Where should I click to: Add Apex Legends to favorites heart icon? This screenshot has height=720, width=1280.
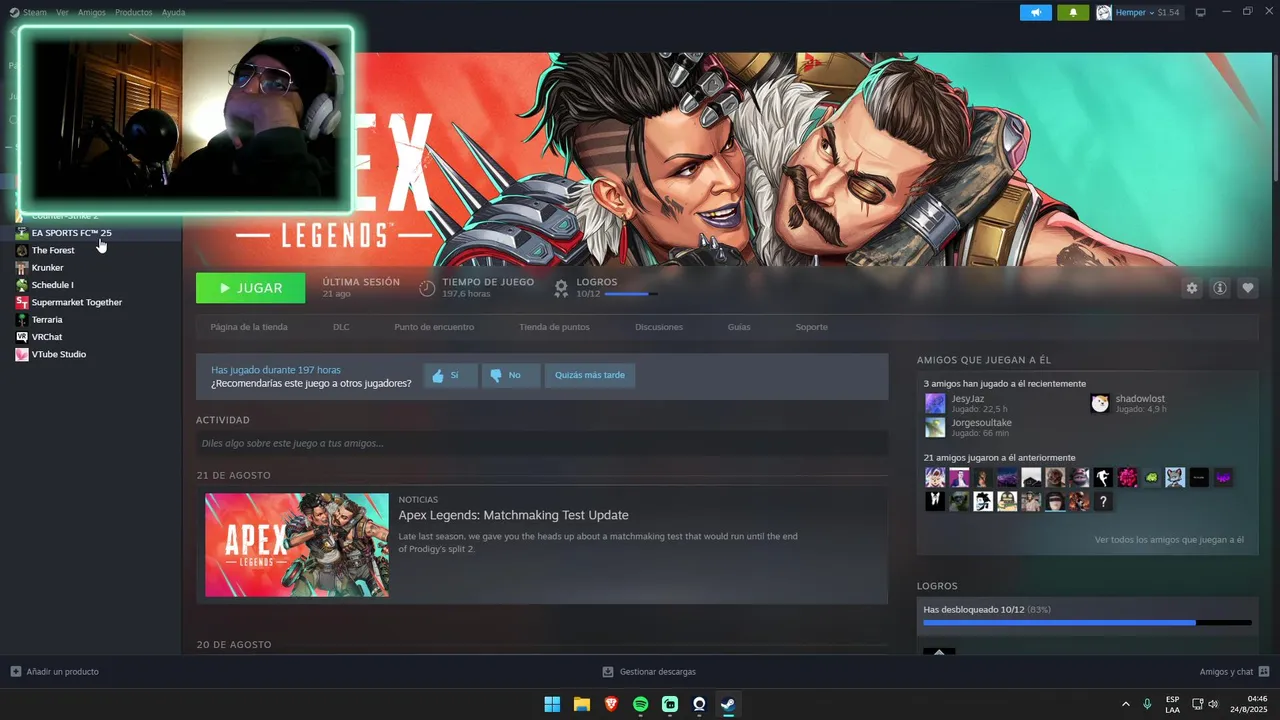[x=1247, y=288]
